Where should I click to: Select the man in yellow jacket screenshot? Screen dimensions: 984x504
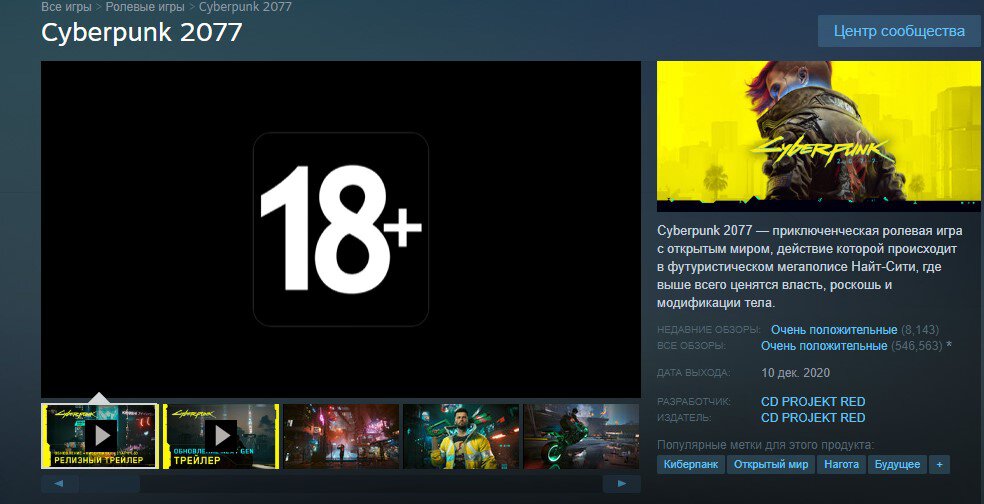[461, 436]
